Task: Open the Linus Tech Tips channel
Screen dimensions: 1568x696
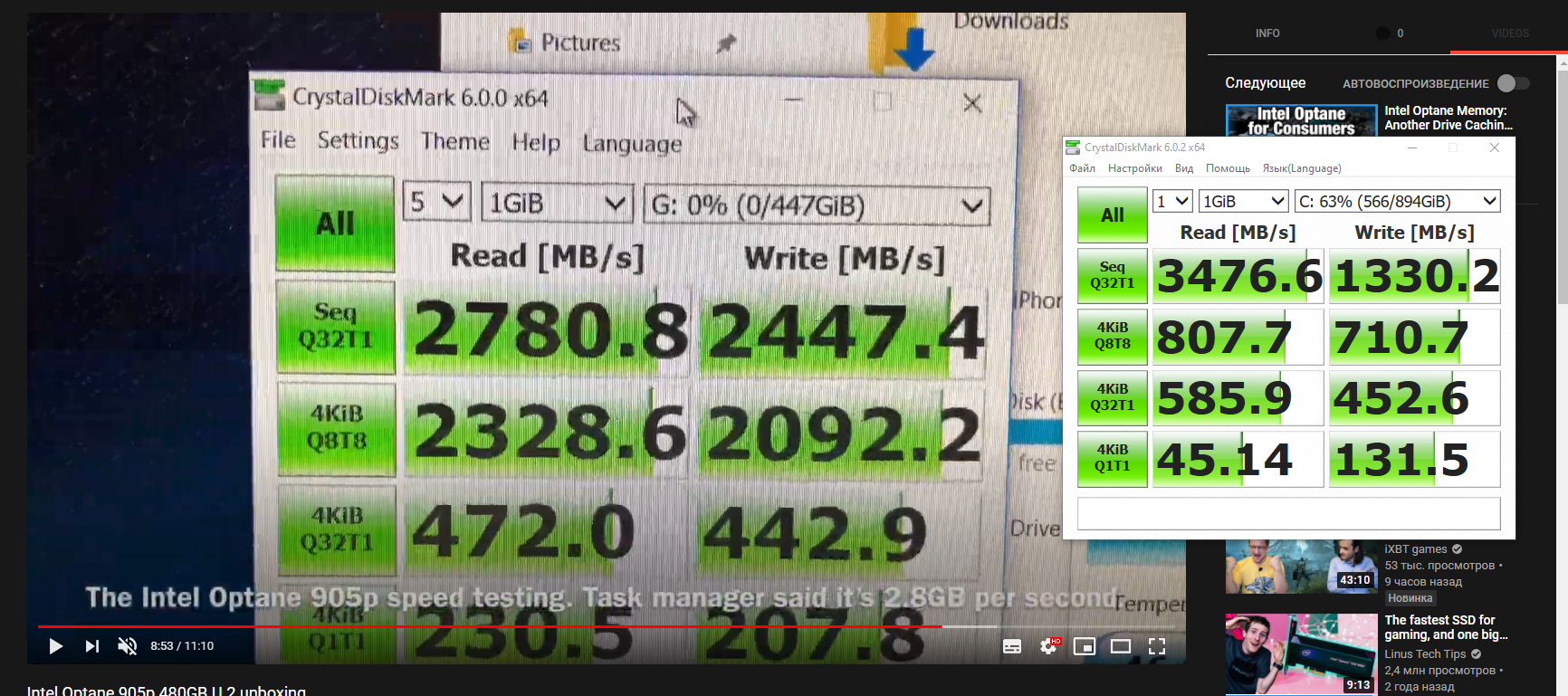Action: 1425,654
